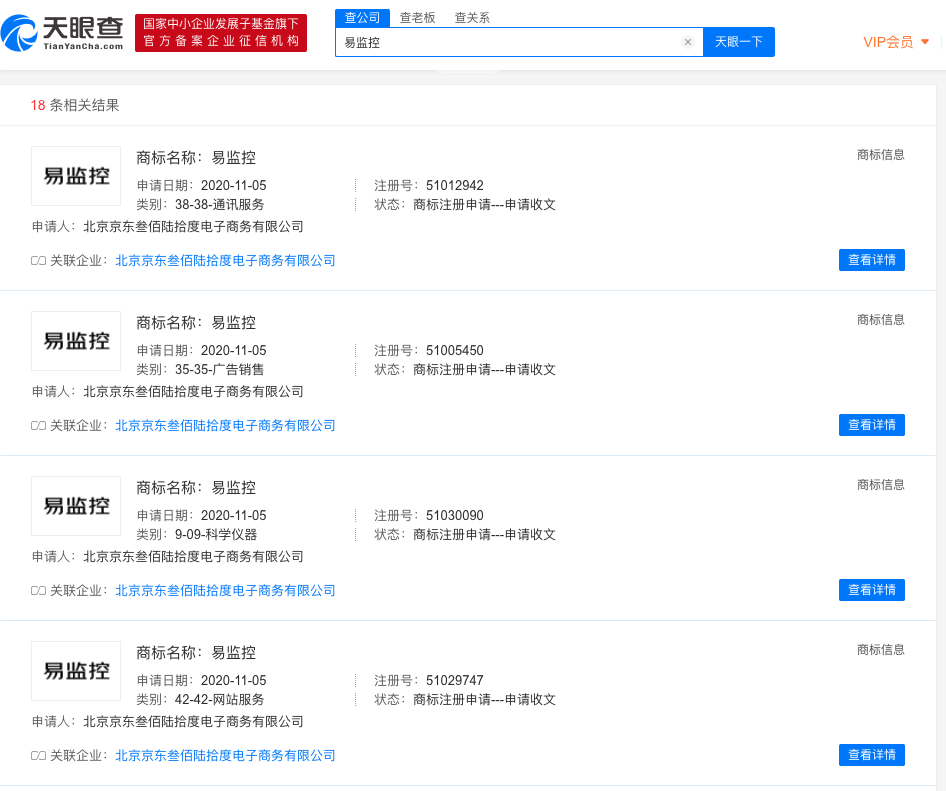
Task: Click link icon beside 关联企业 in 51030090 result
Action: click(x=38, y=591)
